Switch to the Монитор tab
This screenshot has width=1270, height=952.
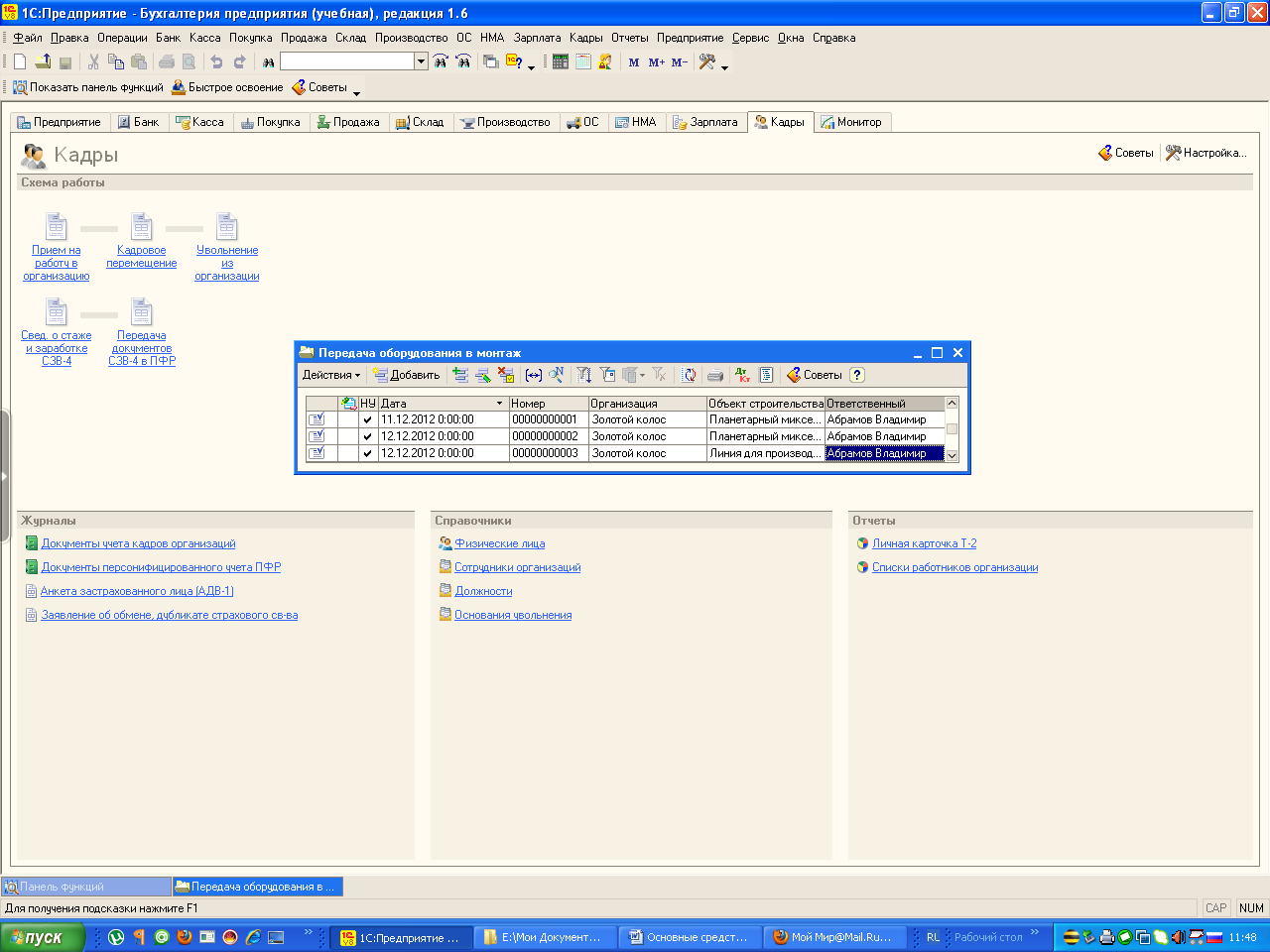pyautogui.click(x=851, y=122)
